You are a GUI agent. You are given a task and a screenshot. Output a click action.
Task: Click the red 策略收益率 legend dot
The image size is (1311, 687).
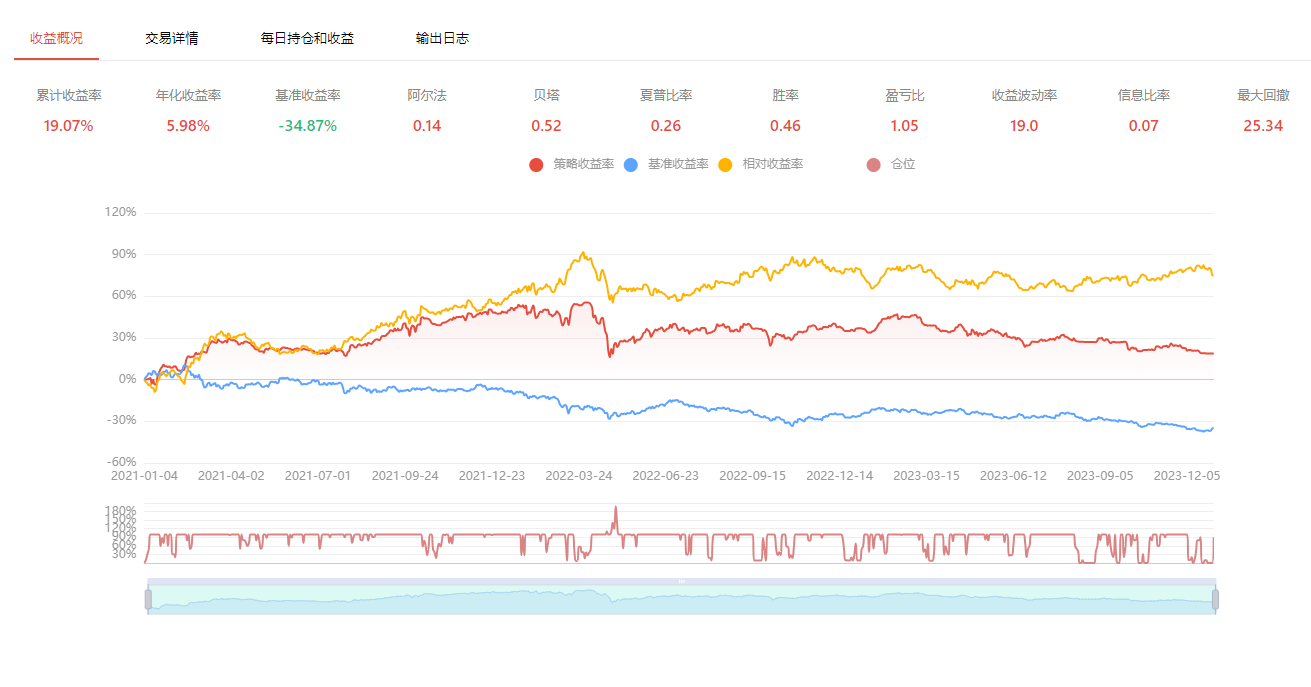[x=536, y=164]
